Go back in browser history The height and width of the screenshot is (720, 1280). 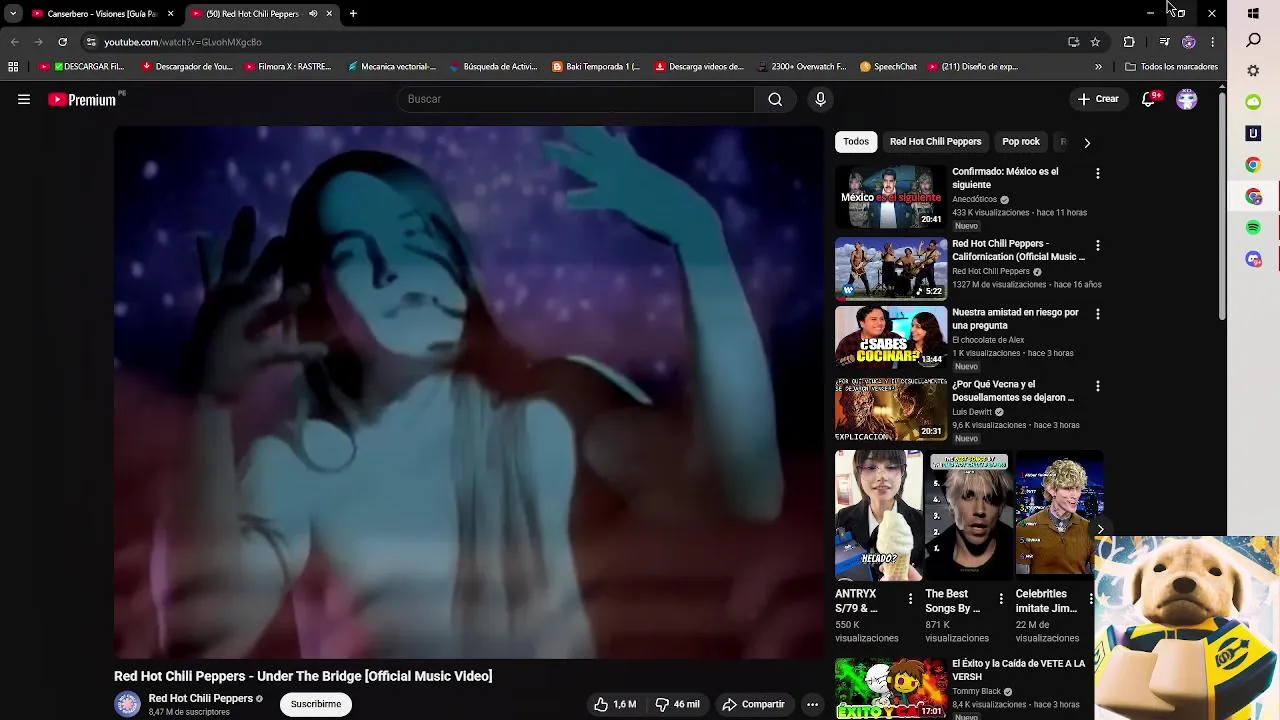[14, 42]
